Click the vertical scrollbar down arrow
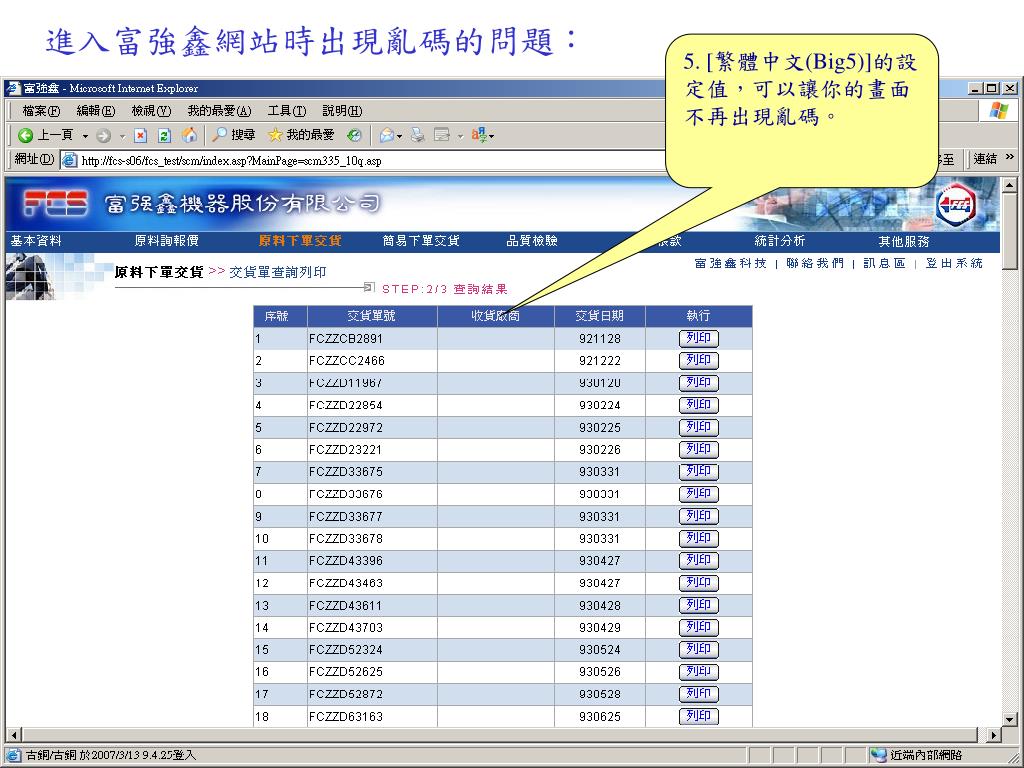The width and height of the screenshot is (1024, 768). [1010, 719]
